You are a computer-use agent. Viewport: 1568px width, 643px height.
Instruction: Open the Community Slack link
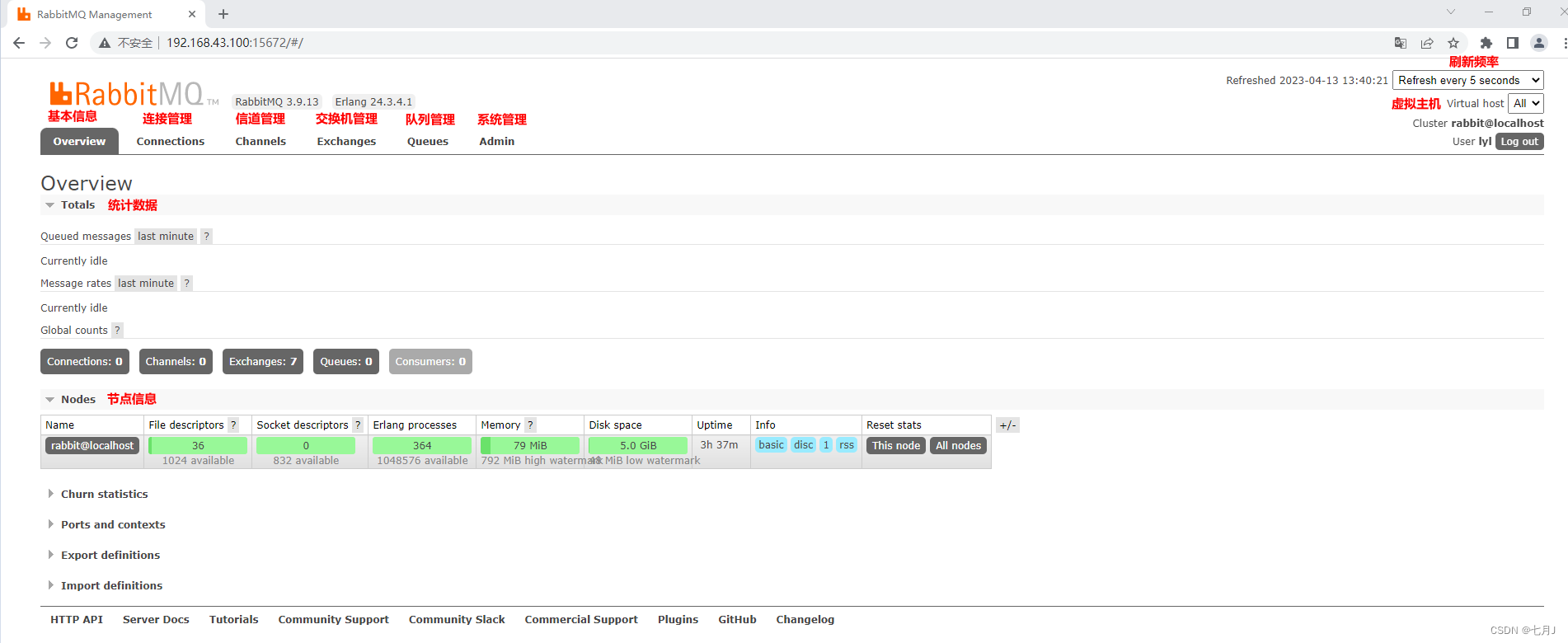point(457,619)
